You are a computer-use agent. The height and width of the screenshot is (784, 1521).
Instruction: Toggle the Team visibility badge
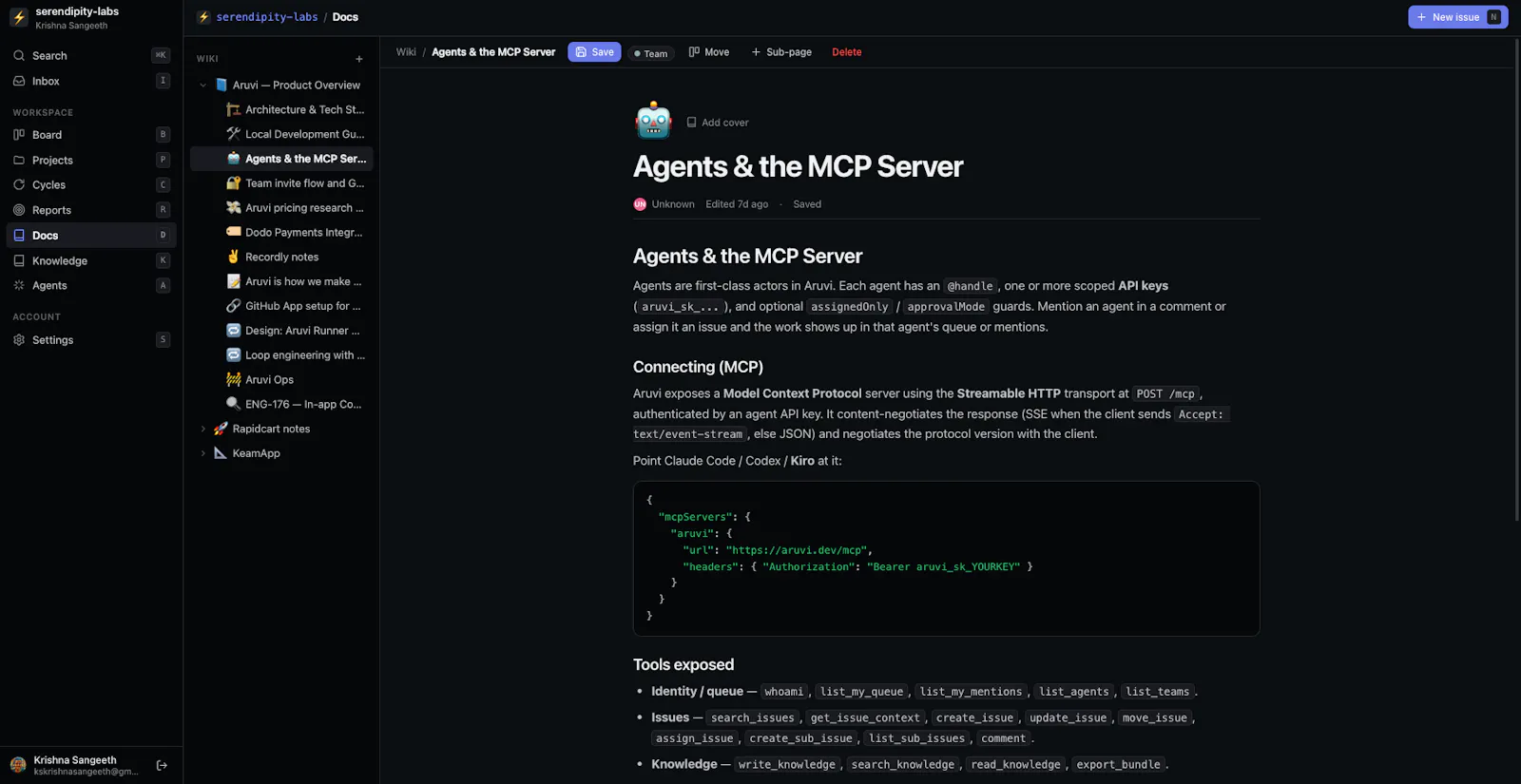coord(651,53)
